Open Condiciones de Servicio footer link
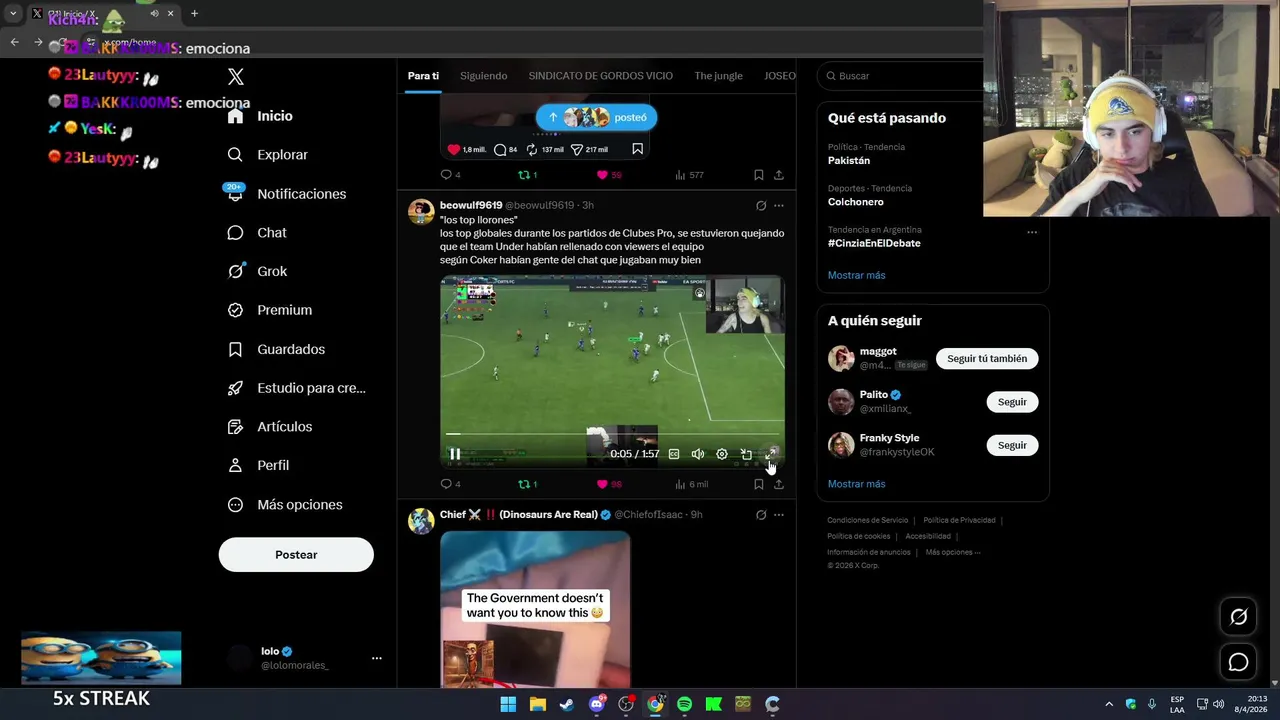The width and height of the screenshot is (1280, 720). tap(867, 520)
